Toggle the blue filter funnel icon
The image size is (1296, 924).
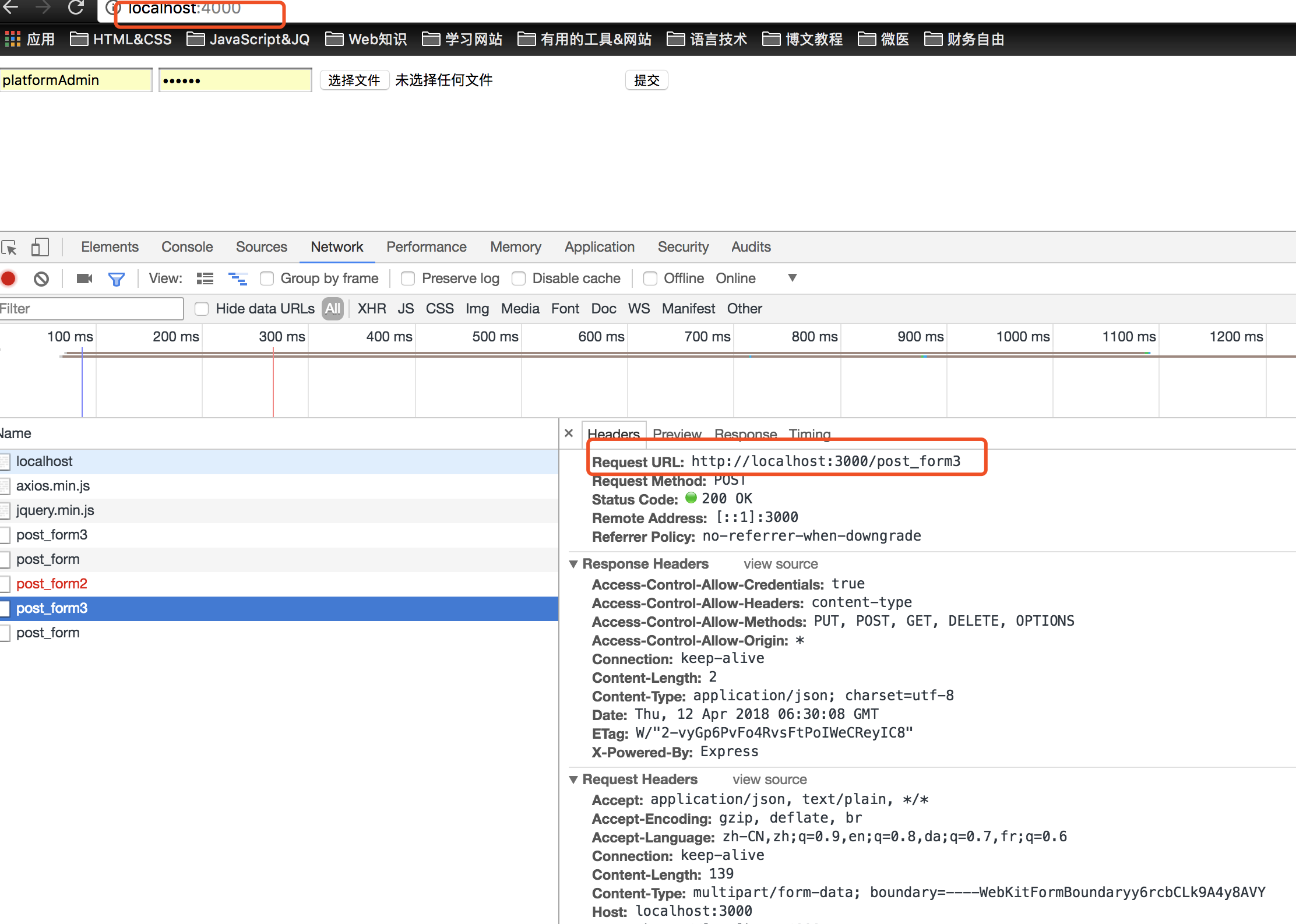[117, 279]
